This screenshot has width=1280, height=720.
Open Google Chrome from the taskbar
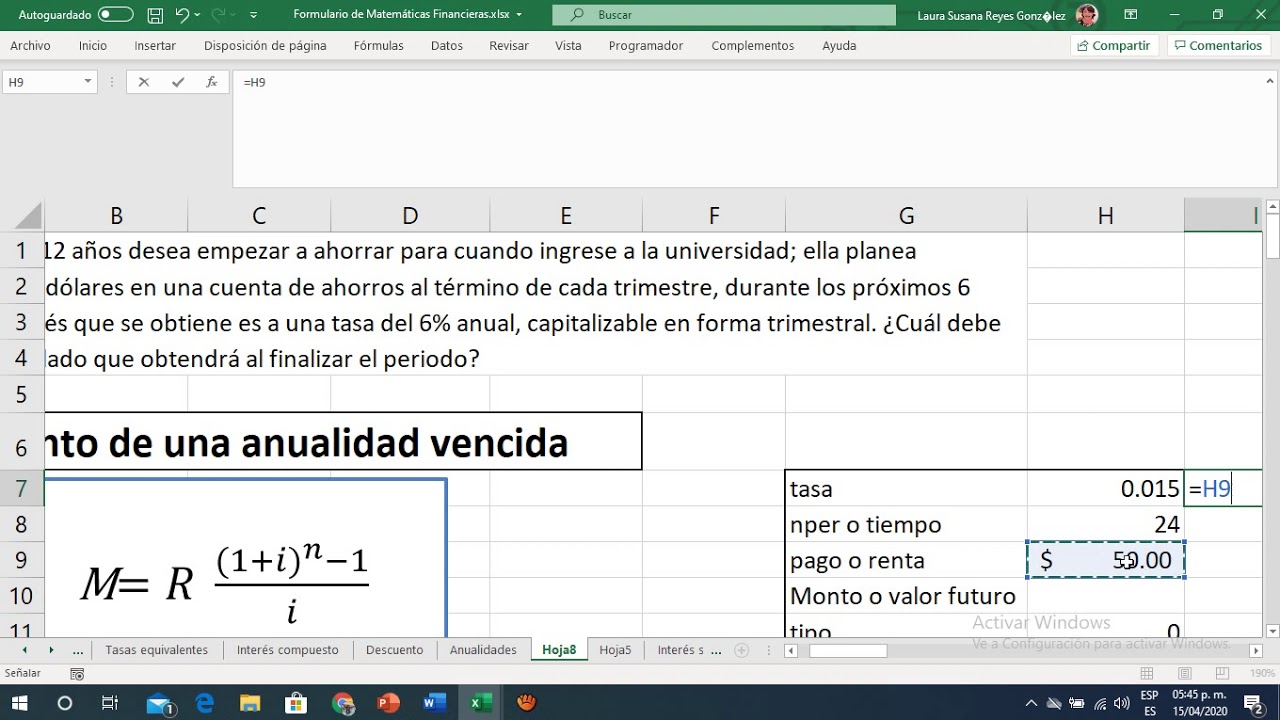click(x=342, y=703)
